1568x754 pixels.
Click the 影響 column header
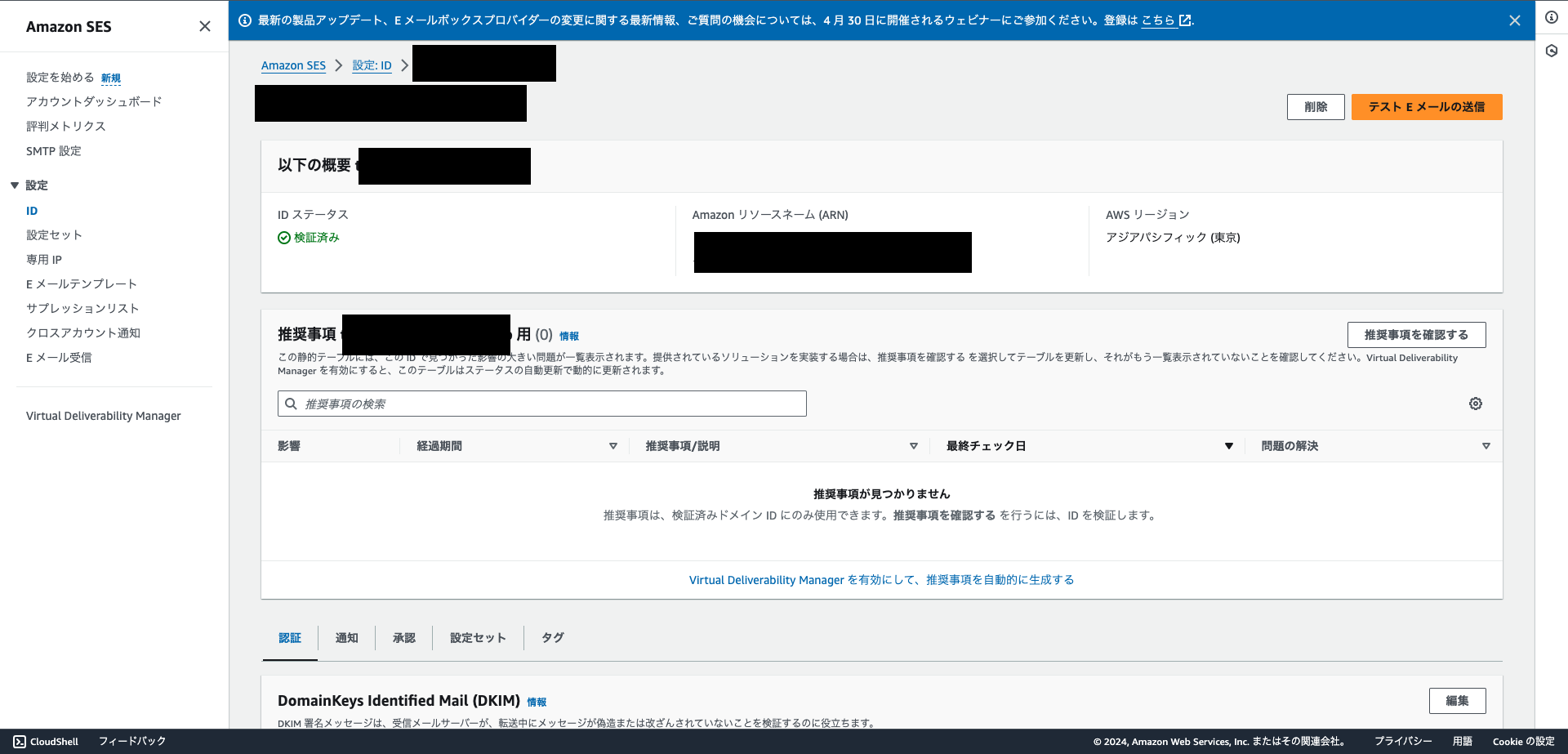tap(289, 446)
